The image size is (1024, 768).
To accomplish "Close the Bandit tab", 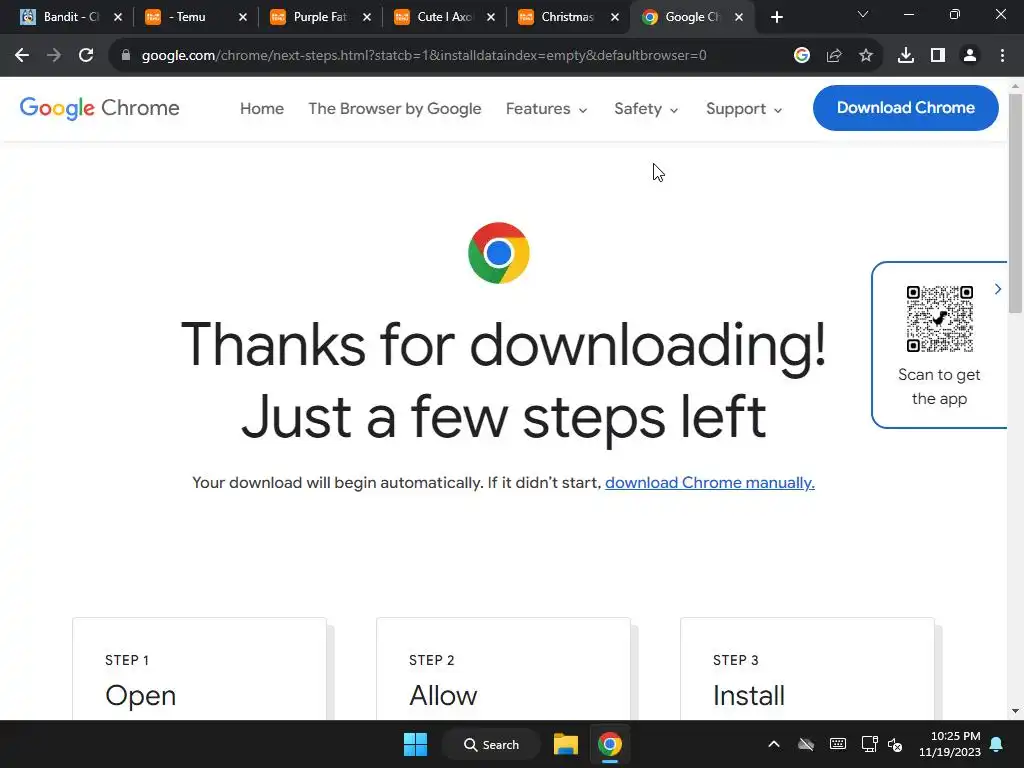I will (118, 17).
